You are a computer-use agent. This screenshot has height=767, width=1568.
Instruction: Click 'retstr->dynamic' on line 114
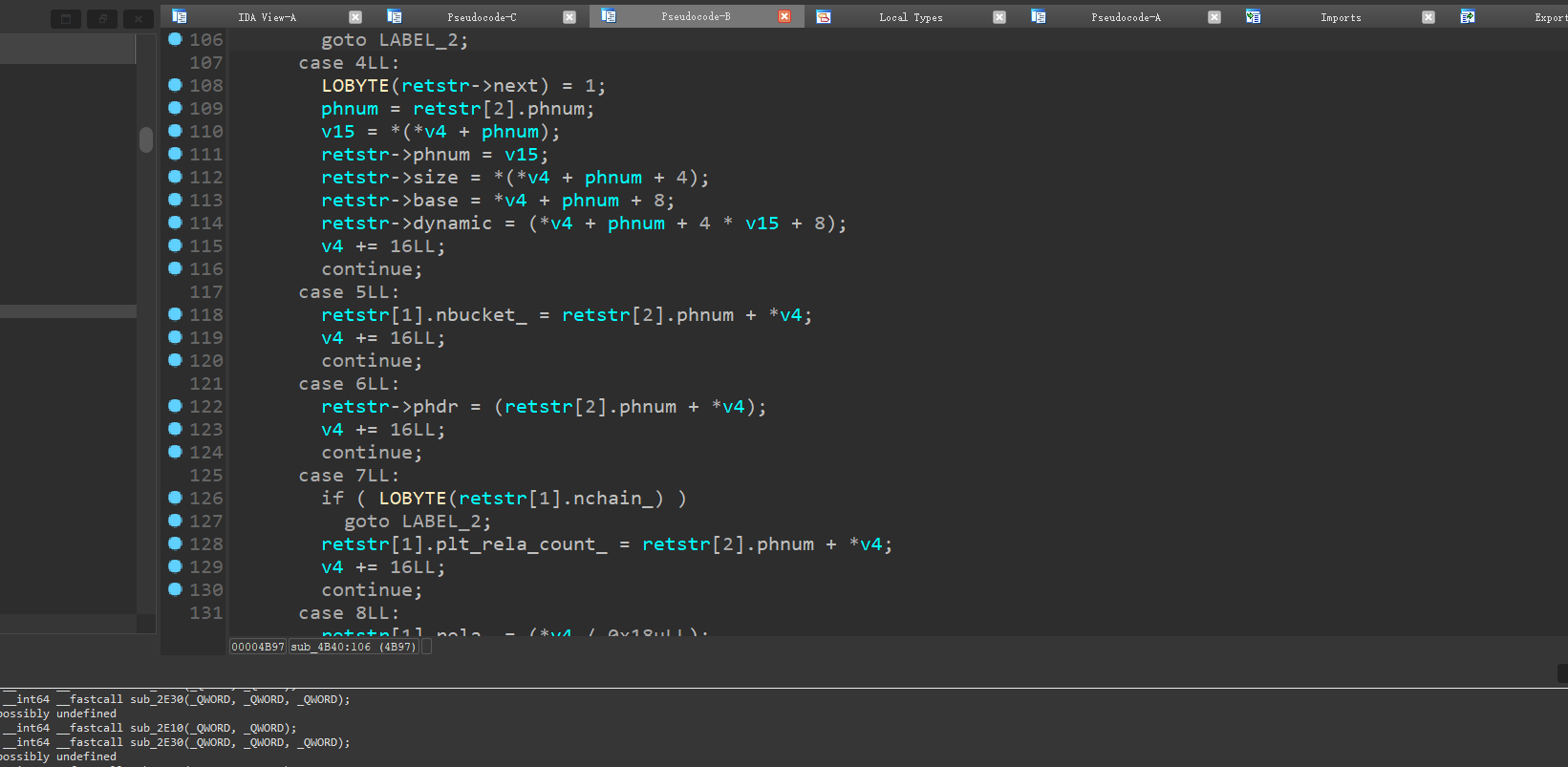407,224
